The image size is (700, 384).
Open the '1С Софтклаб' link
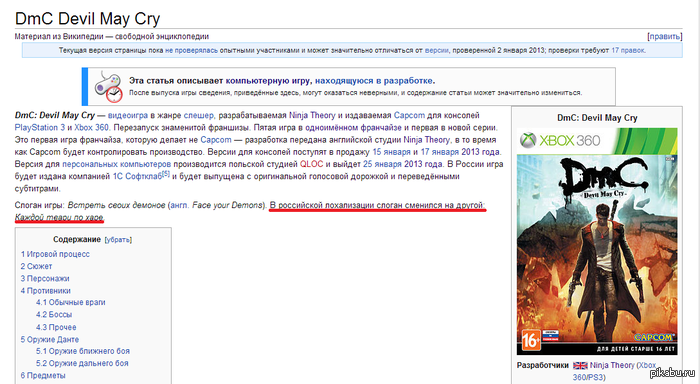pyautogui.click(x=137, y=177)
